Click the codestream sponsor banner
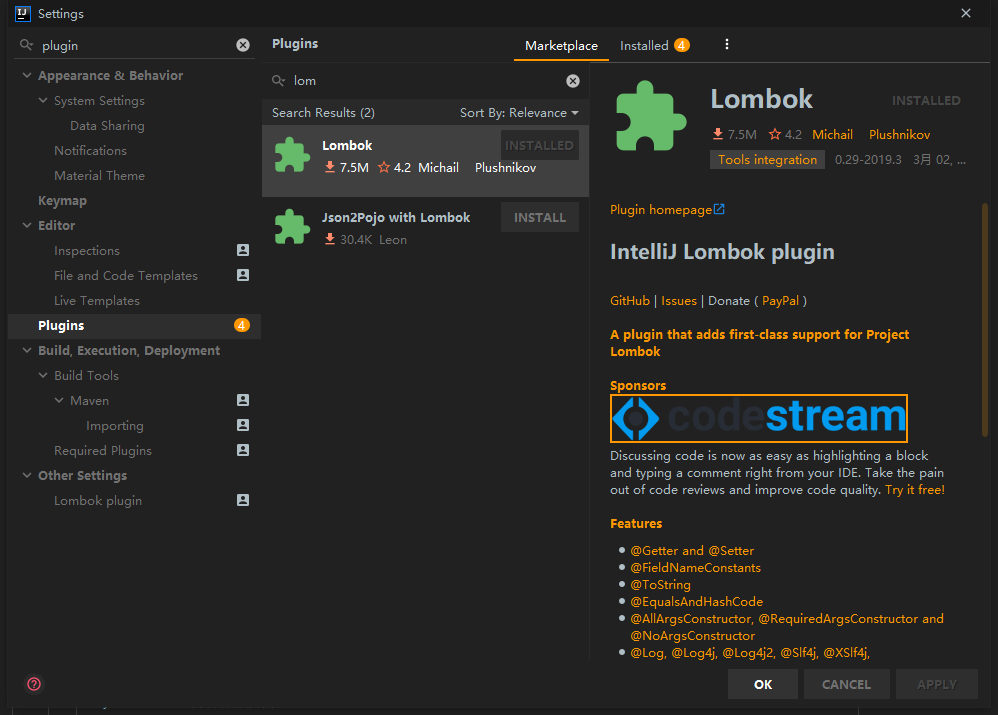Viewport: 998px width, 715px height. pos(759,418)
